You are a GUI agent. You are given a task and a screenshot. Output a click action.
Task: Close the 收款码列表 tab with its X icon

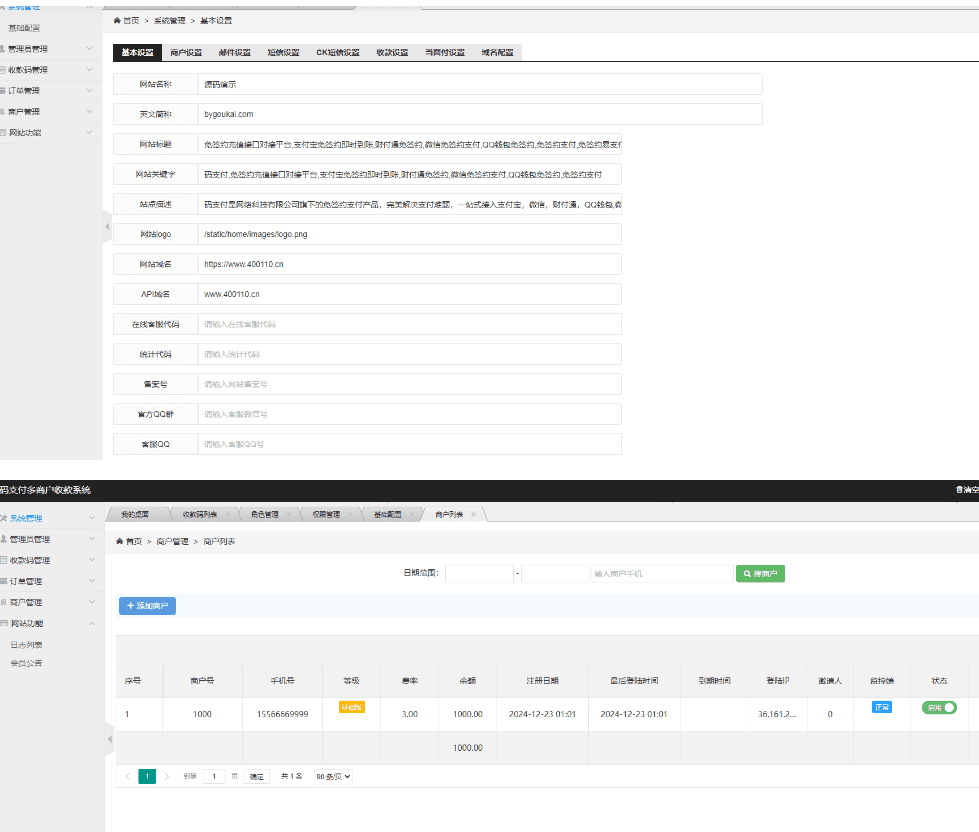(x=227, y=514)
